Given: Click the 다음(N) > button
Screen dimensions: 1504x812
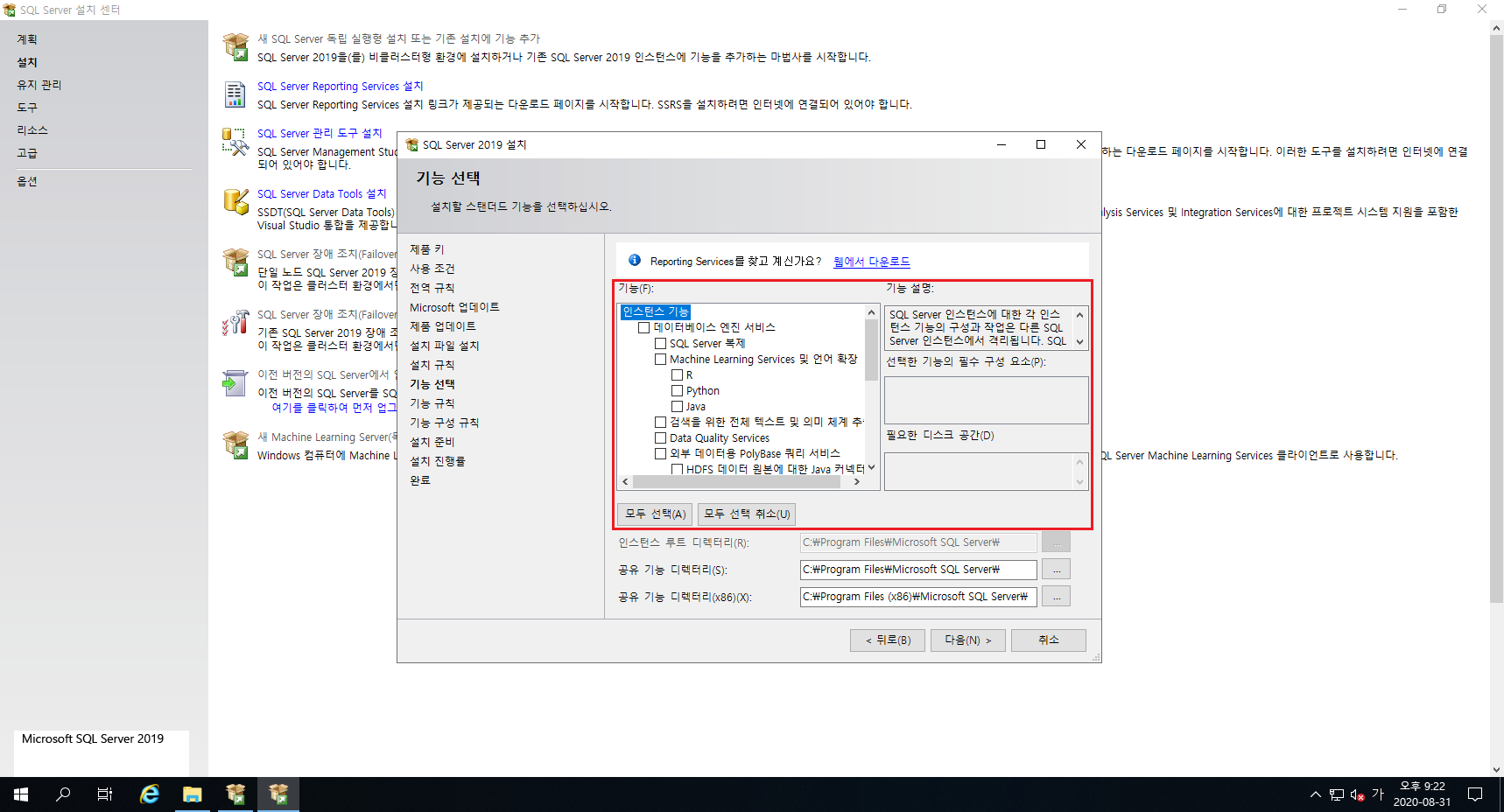Looking at the screenshot, I should (x=968, y=640).
